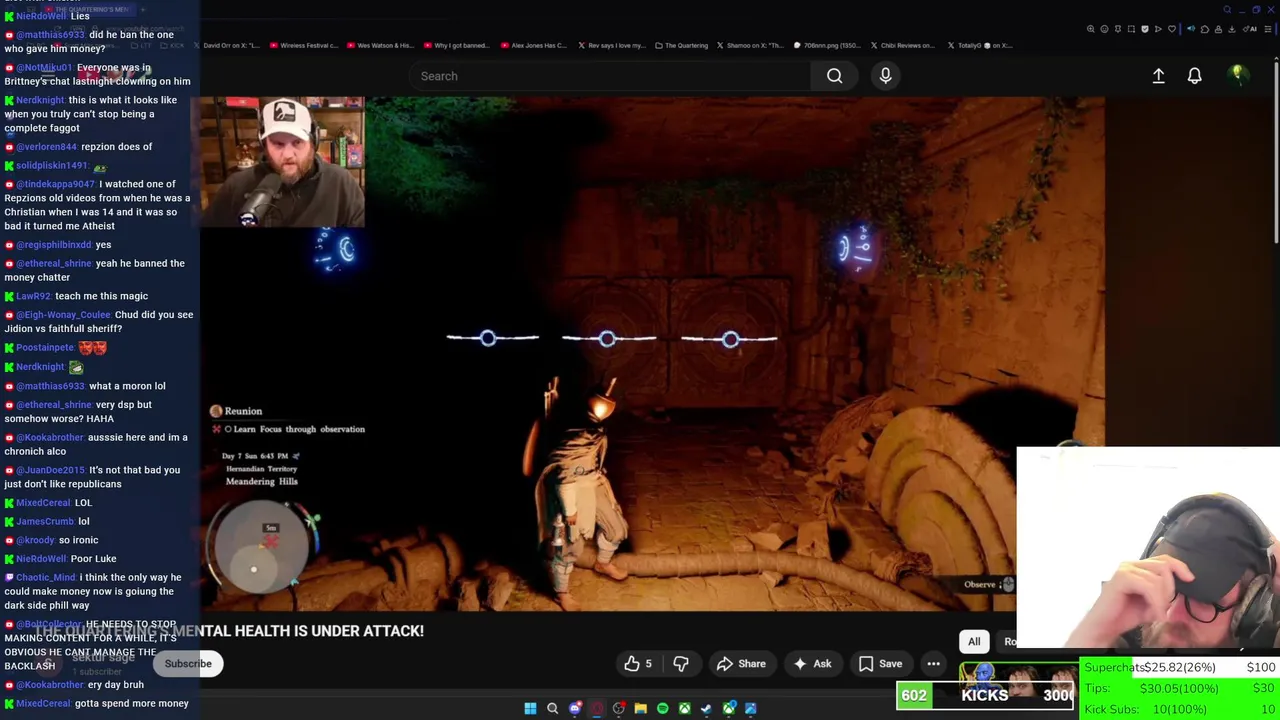
Task: Open the 'Rev says I love my...' bookmark
Action: [x=610, y=45]
